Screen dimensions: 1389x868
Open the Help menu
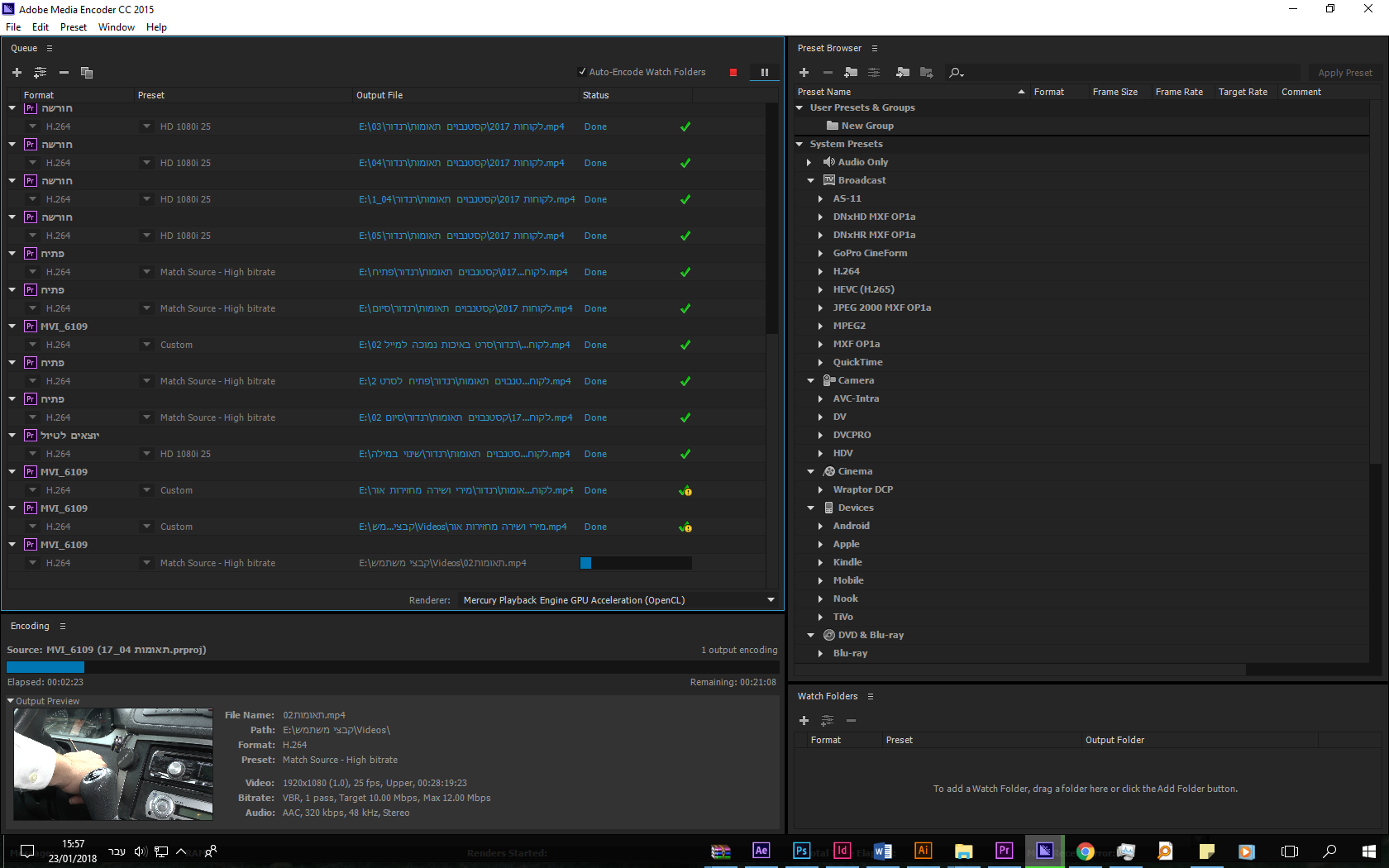click(x=157, y=27)
